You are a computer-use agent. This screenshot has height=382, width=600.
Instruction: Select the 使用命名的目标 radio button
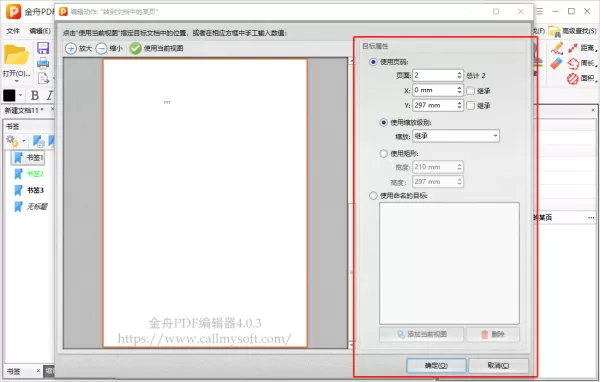373,196
